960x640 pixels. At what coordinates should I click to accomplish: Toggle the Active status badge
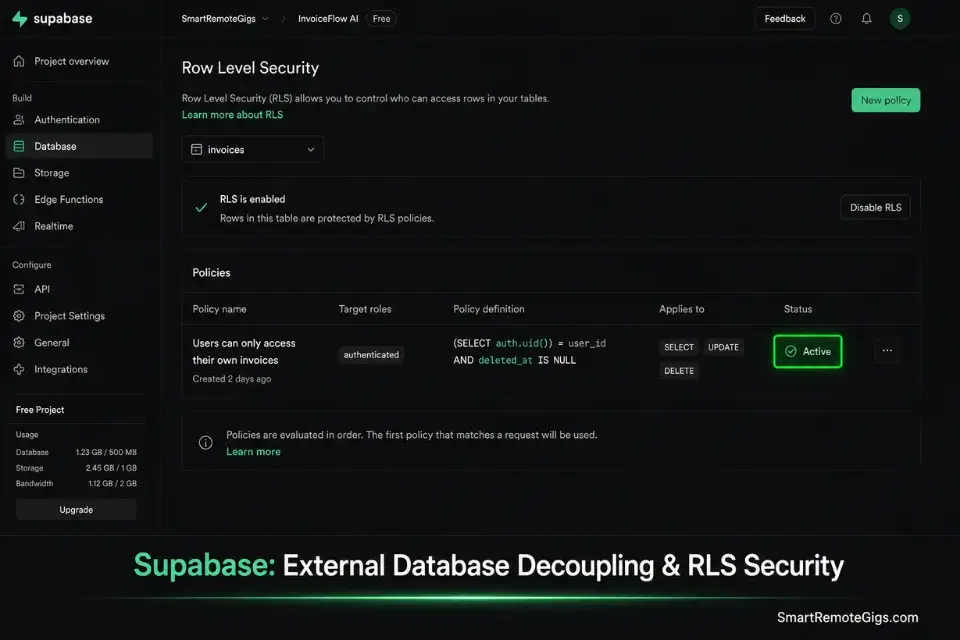click(808, 352)
